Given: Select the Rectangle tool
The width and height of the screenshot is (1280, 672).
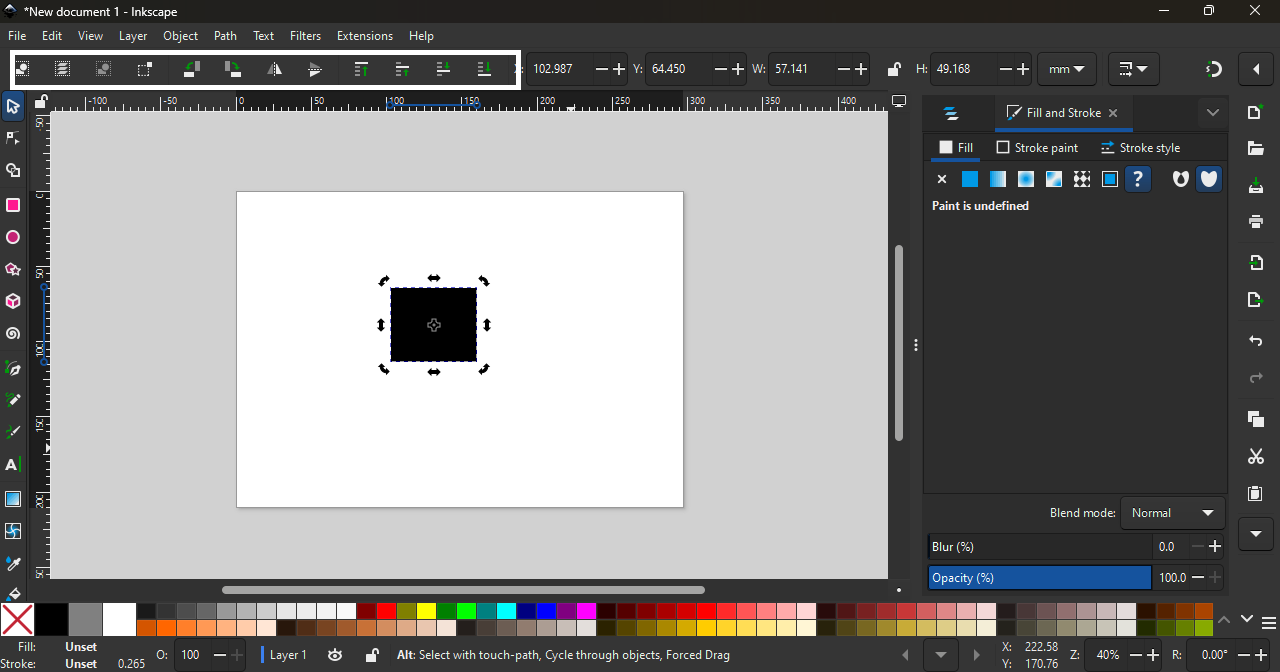Looking at the screenshot, I should pos(13,206).
